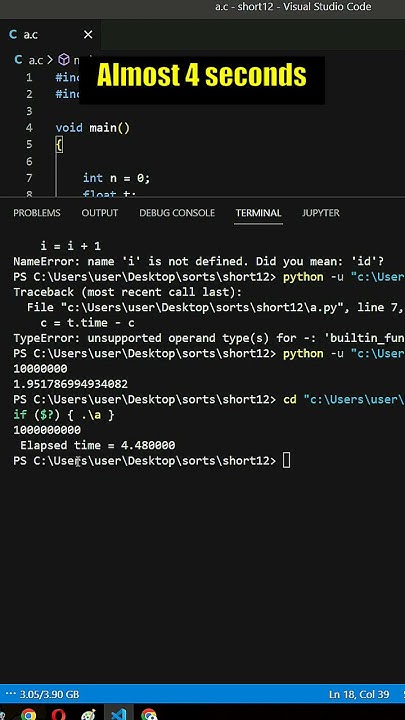Click the a.c breadcrumb file item
Viewport: 405px width, 720px height.
click(x=36, y=60)
